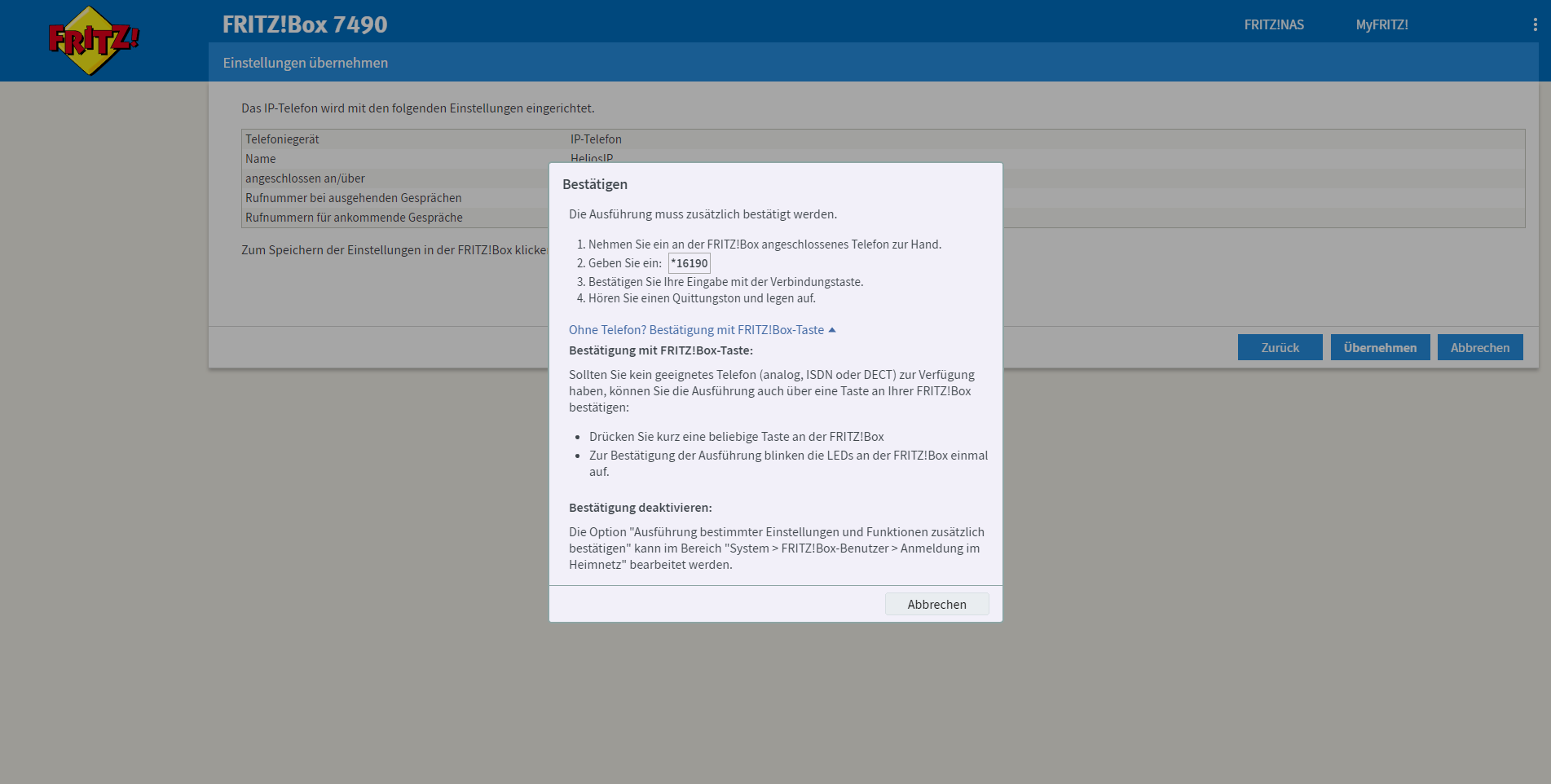Select the 'angeschlossen an/über' table row
Image resolution: width=1551 pixels, height=784 pixels.
pos(305,178)
